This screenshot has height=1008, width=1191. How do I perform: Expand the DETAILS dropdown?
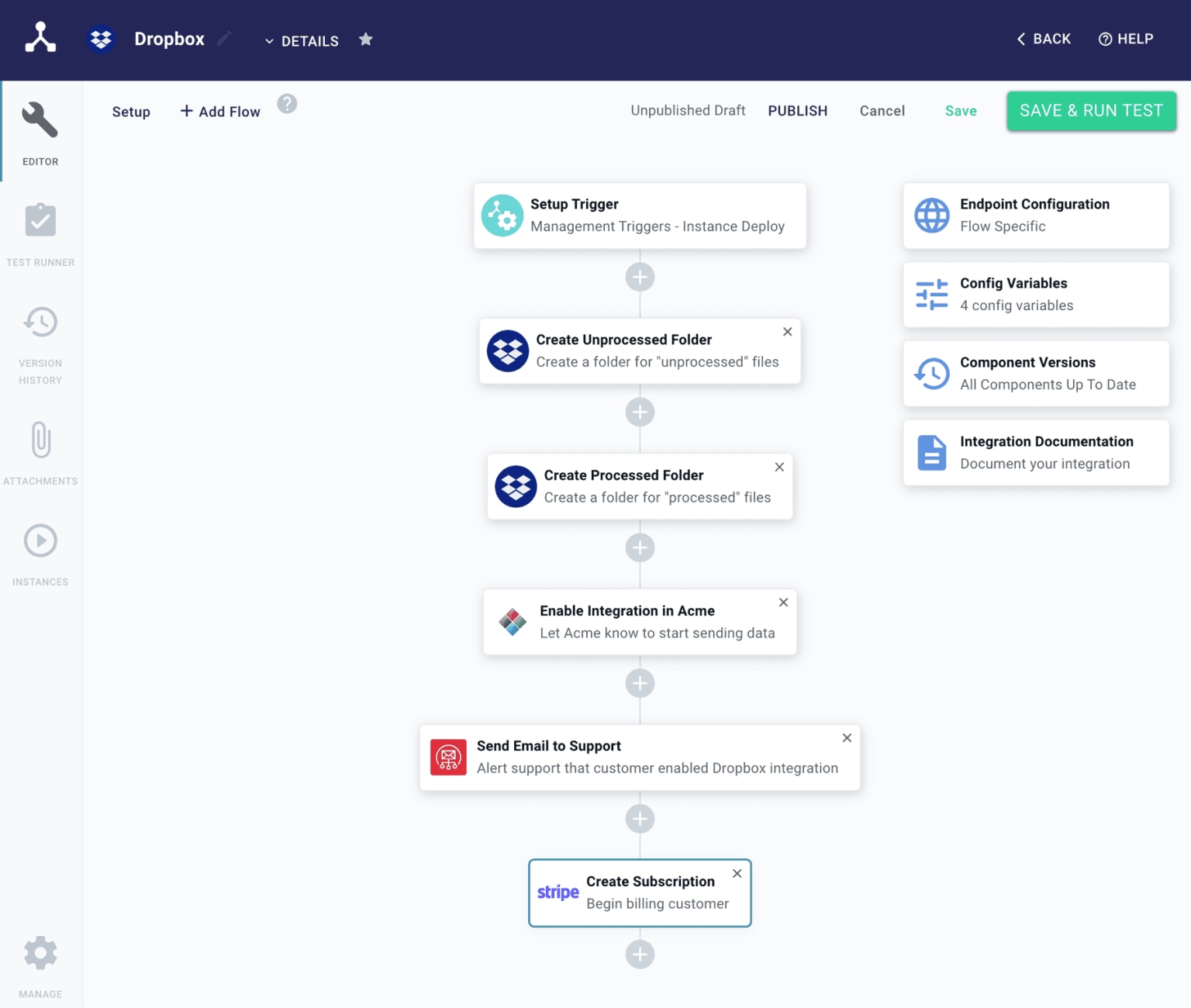(302, 41)
